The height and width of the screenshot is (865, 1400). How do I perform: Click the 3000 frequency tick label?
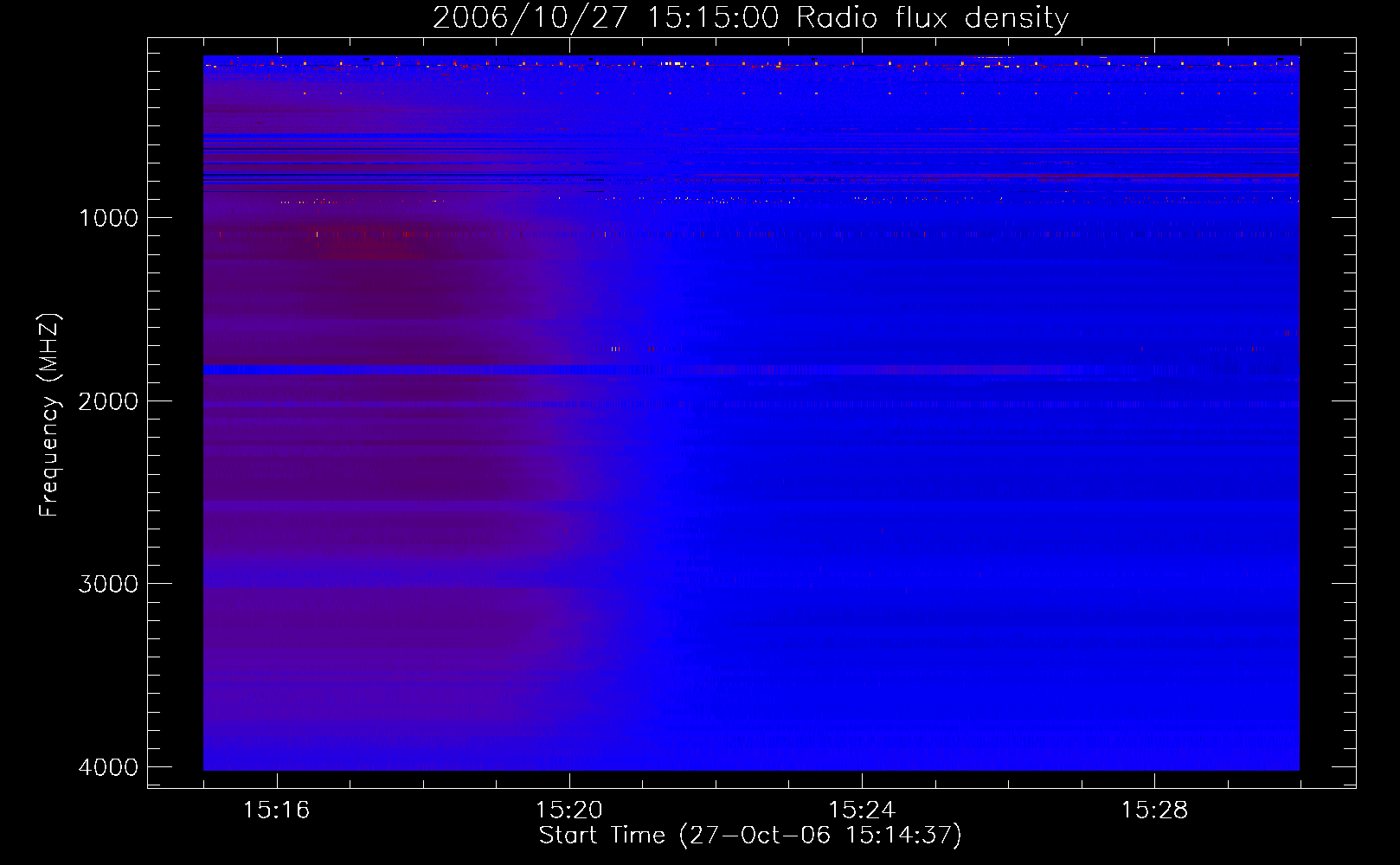(108, 584)
